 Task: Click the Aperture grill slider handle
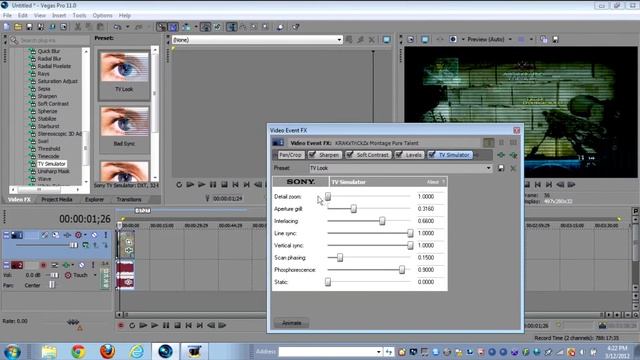click(353, 209)
